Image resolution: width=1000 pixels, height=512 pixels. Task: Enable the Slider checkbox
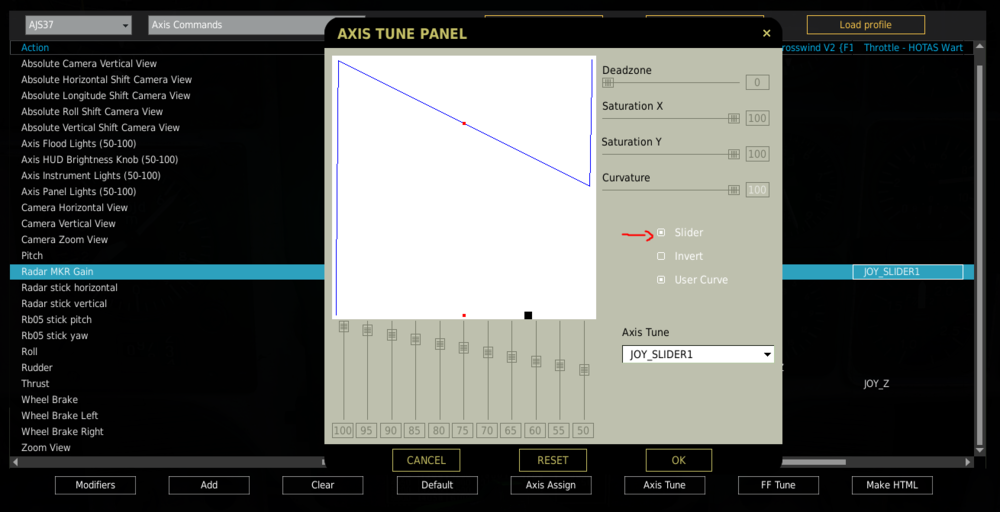point(661,233)
